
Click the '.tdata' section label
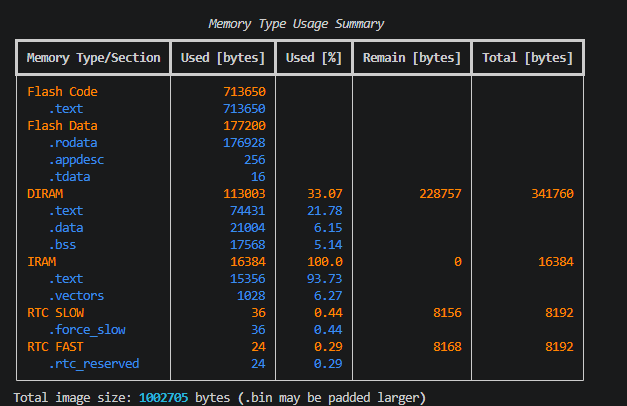70,177
